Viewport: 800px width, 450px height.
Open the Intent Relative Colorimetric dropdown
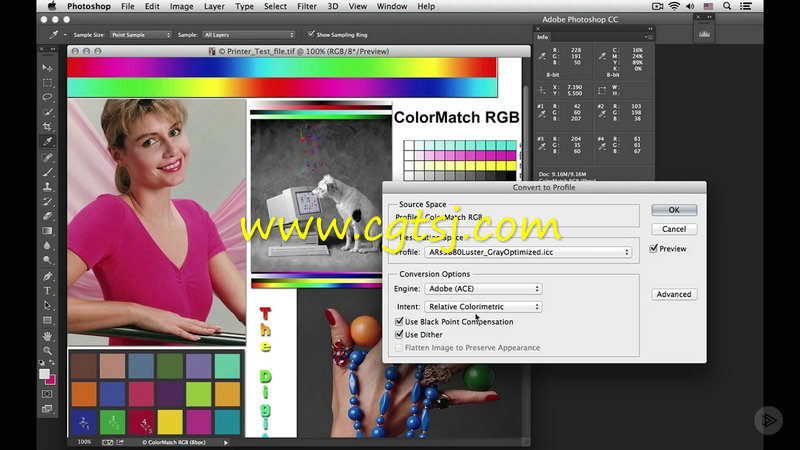483,307
